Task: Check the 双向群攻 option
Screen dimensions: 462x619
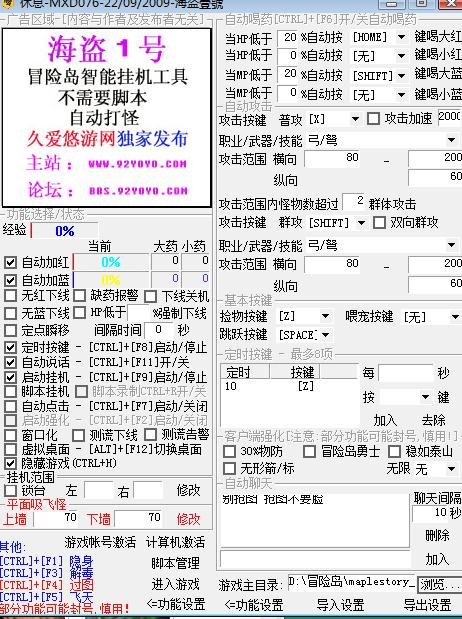Action: (379, 222)
